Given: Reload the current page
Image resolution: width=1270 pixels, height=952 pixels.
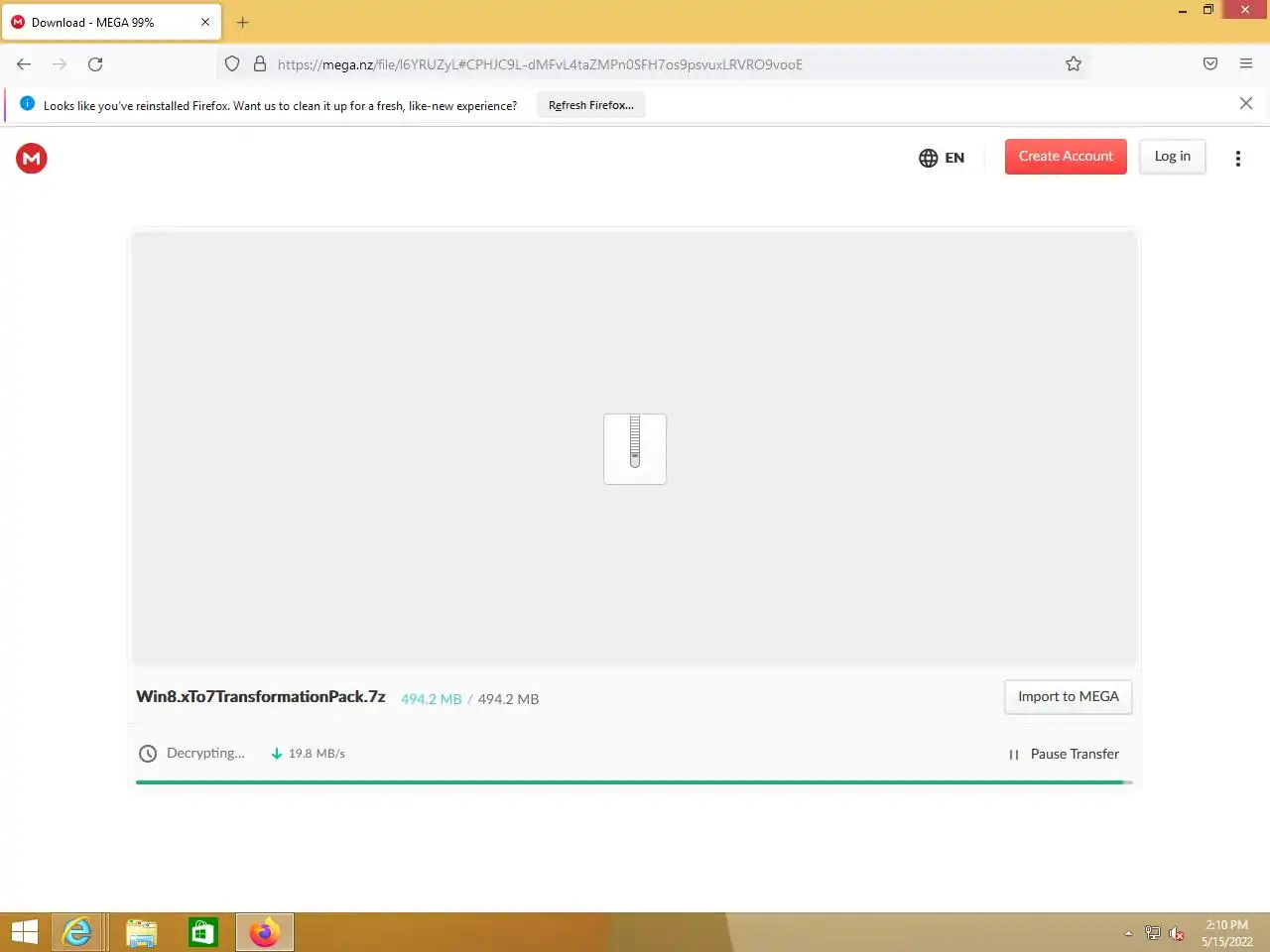Looking at the screenshot, I should click(95, 64).
